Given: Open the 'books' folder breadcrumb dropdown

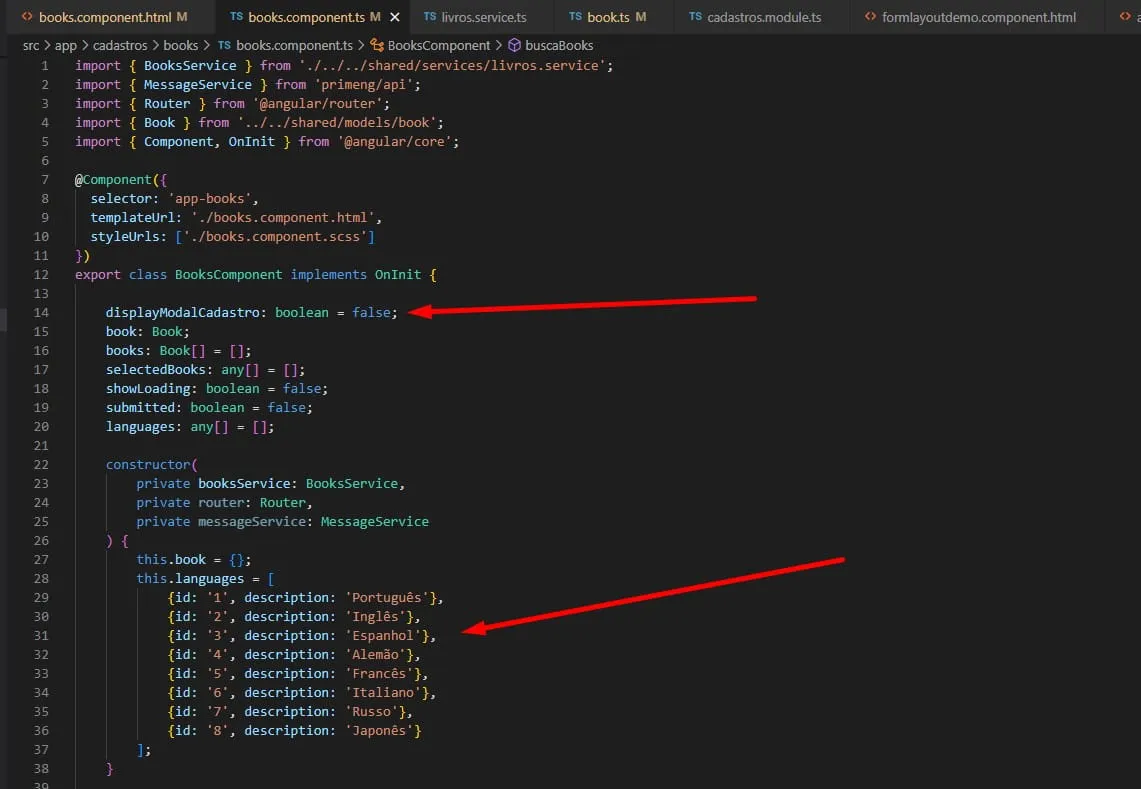Looking at the screenshot, I should tap(181, 45).
